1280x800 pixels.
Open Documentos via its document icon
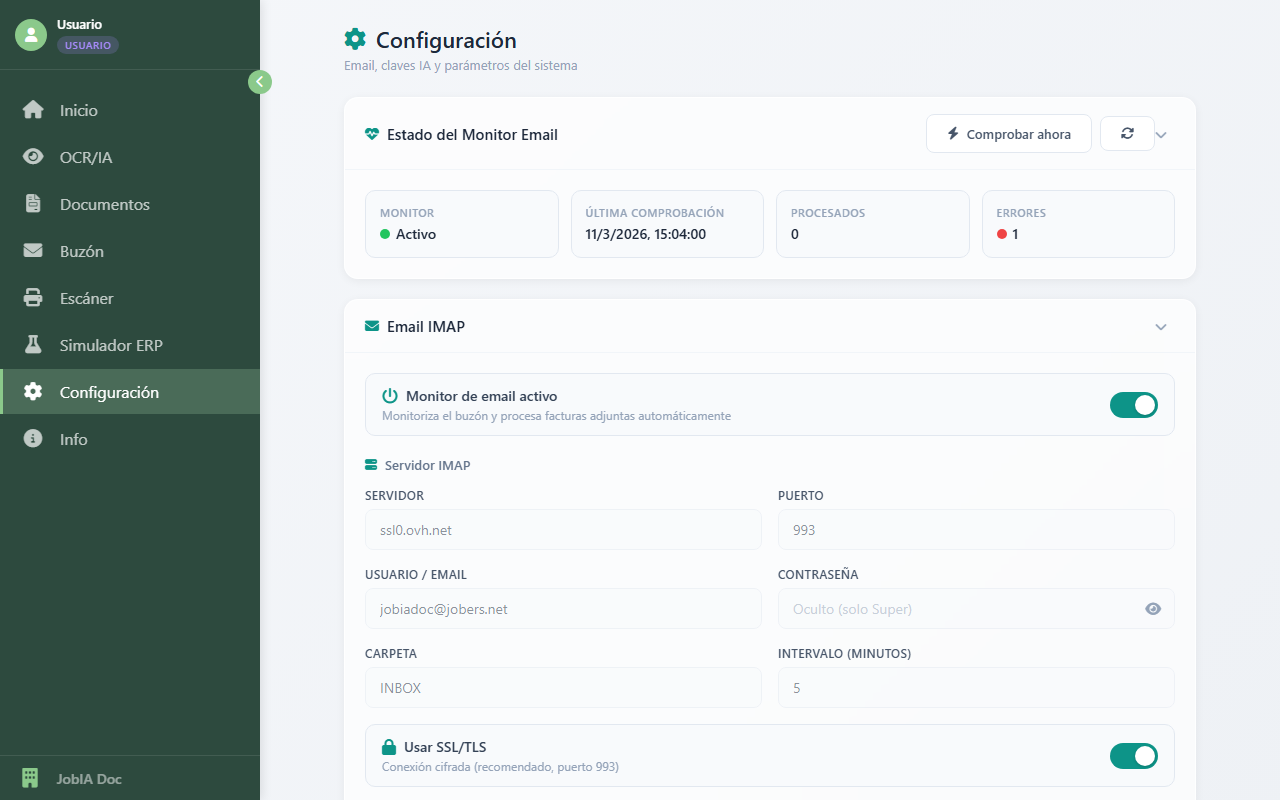(x=32, y=204)
